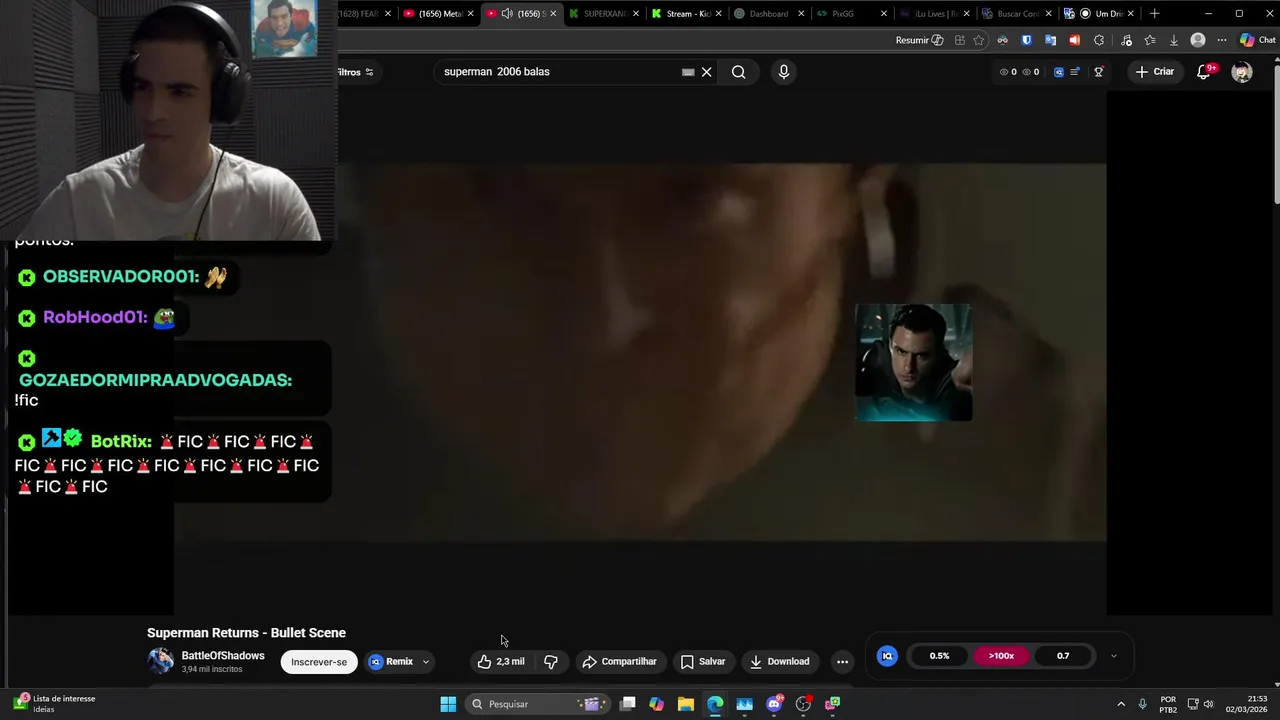Open the browser profile icon
The image size is (1280, 720).
(1198, 40)
